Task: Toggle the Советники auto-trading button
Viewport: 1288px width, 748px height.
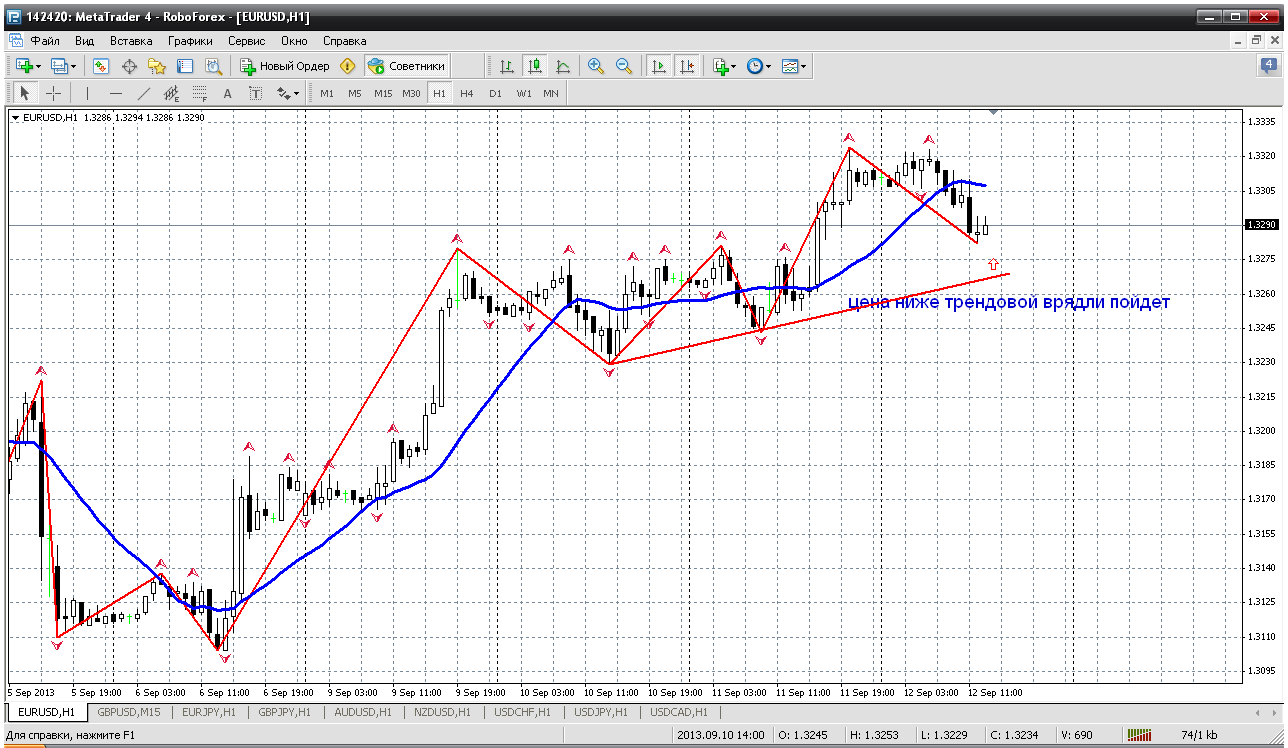Action: click(x=406, y=66)
